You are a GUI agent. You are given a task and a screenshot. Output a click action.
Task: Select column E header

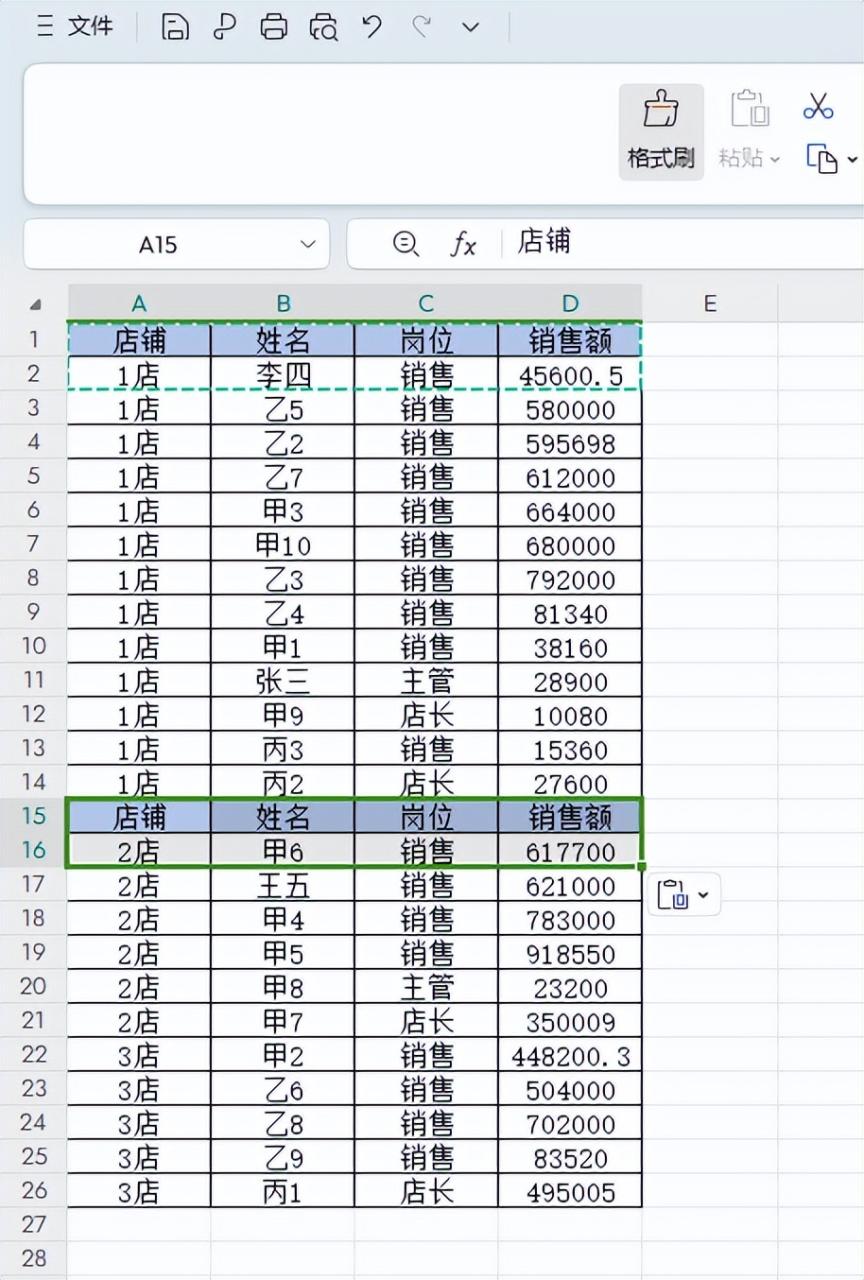click(x=710, y=303)
